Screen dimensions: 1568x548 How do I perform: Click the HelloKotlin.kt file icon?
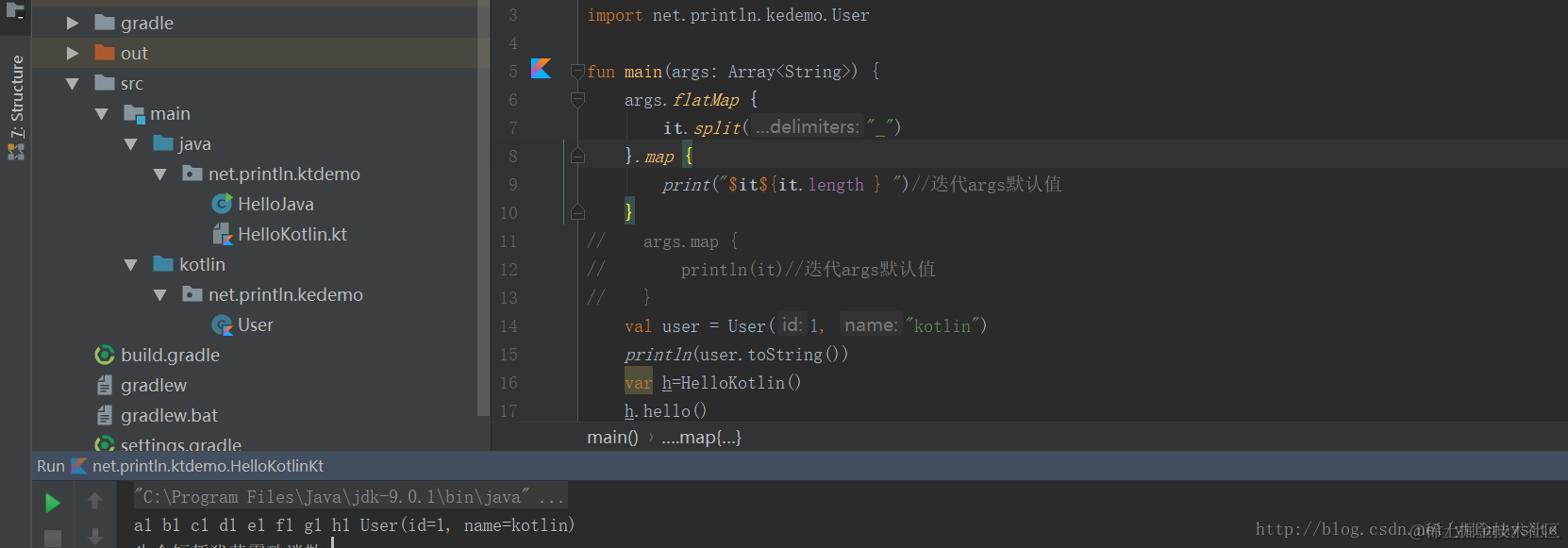pyautogui.click(x=223, y=234)
